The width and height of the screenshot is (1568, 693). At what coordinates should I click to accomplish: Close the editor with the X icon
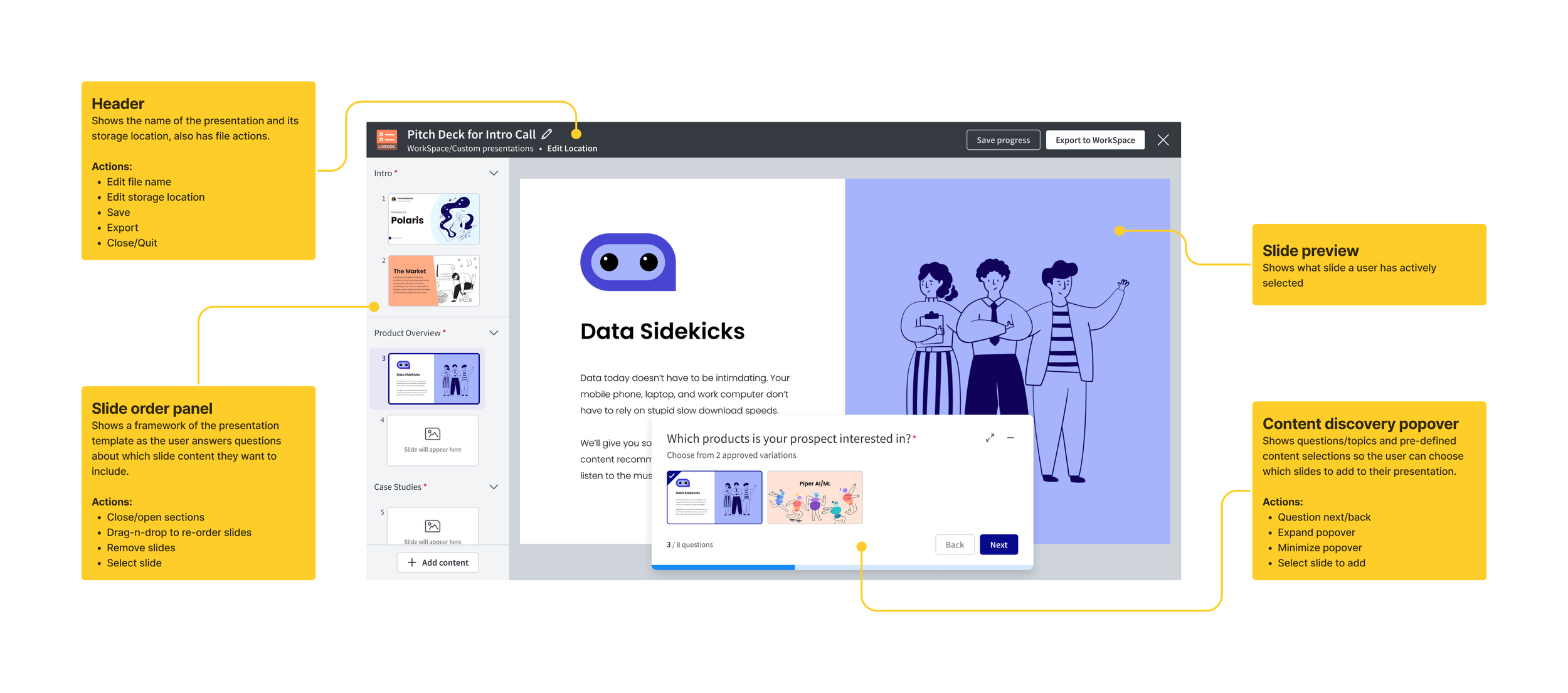(1162, 140)
